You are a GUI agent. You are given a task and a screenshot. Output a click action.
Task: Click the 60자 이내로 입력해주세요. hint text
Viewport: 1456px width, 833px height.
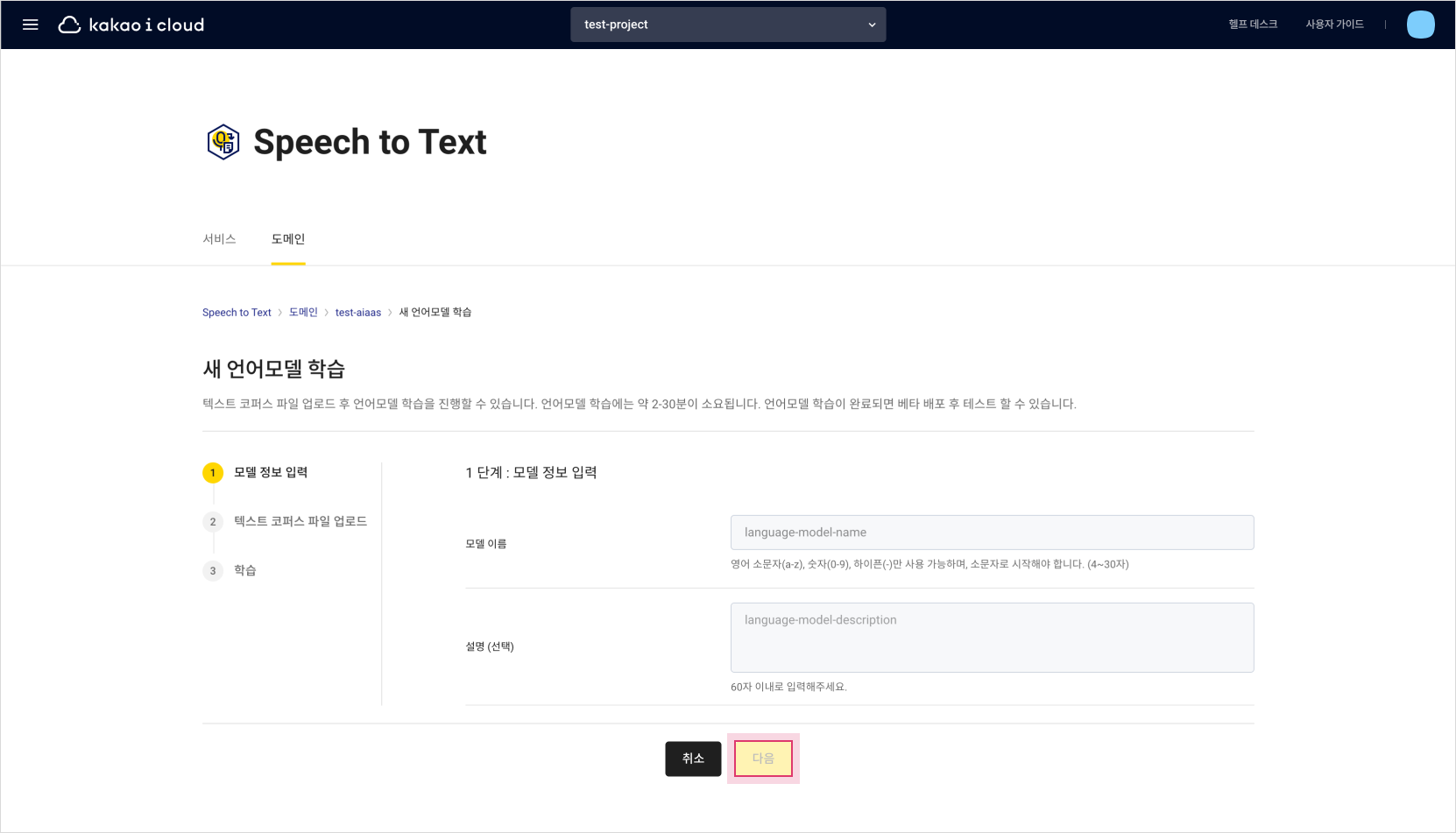[x=788, y=687]
